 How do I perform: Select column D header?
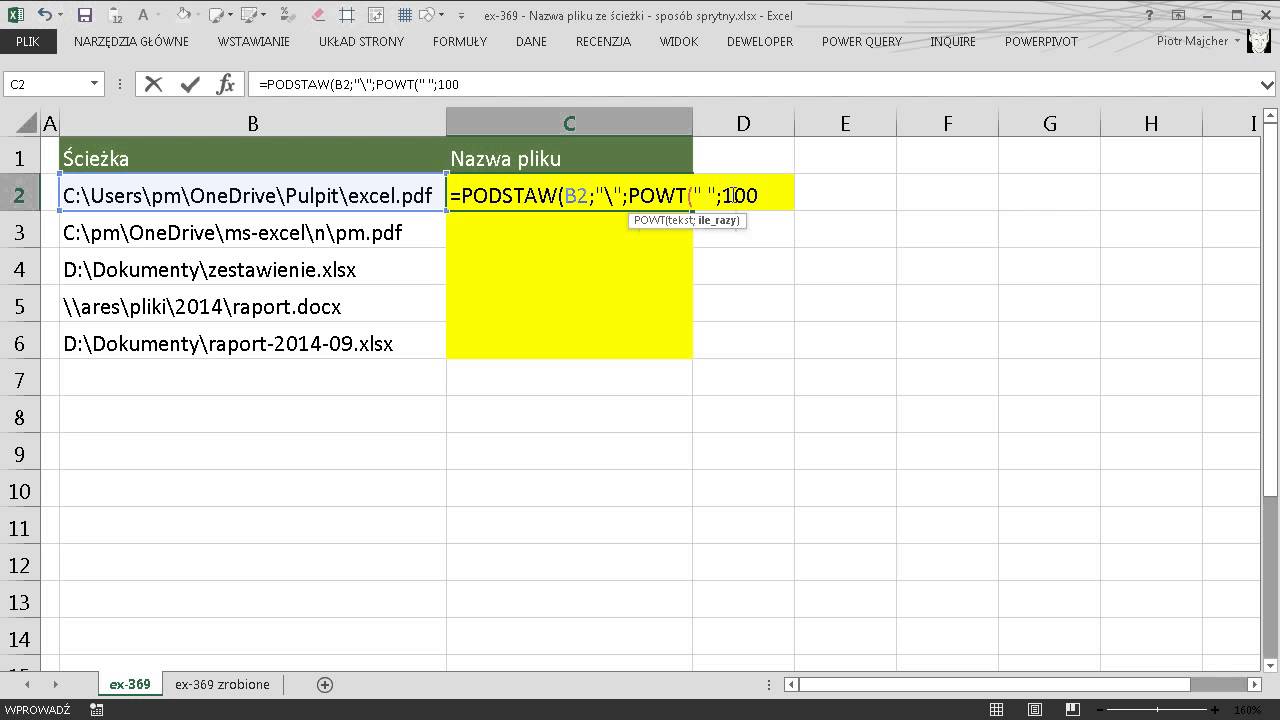click(744, 123)
